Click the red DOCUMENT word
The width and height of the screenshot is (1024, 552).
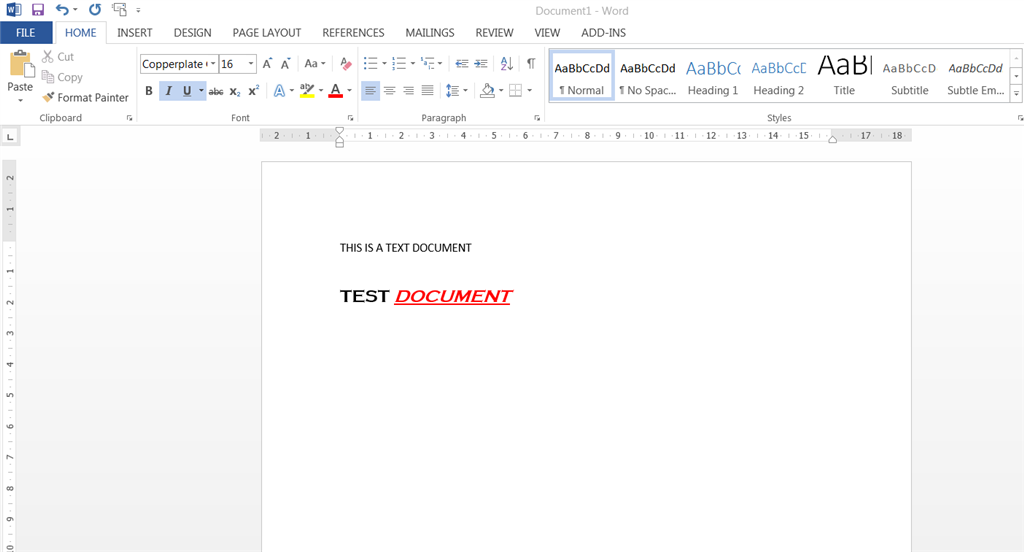pyautogui.click(x=453, y=297)
